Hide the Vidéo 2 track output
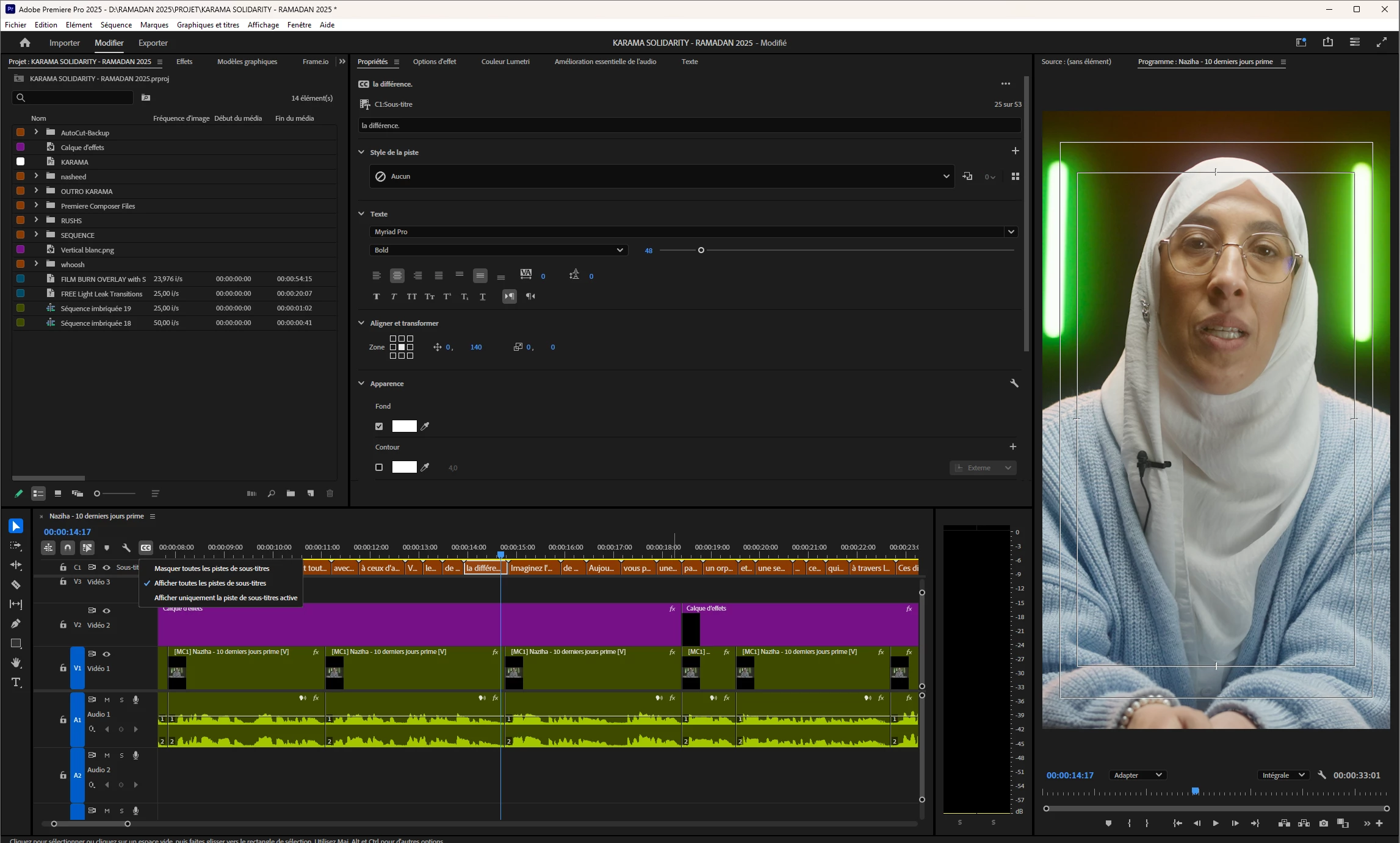Viewport: 1400px width, 843px height. 107,611
